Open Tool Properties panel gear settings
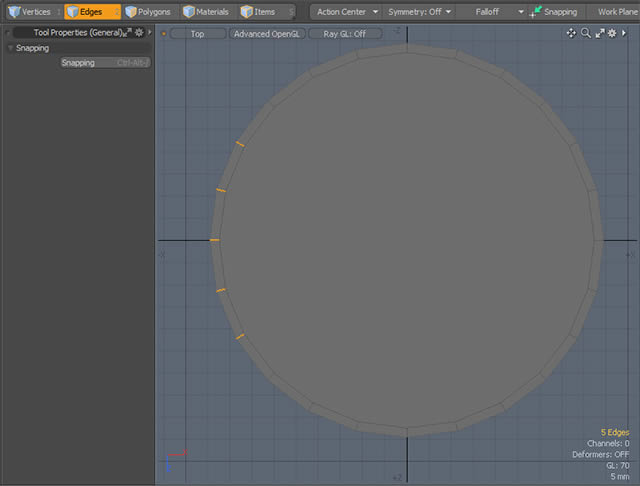 pyautogui.click(x=139, y=32)
